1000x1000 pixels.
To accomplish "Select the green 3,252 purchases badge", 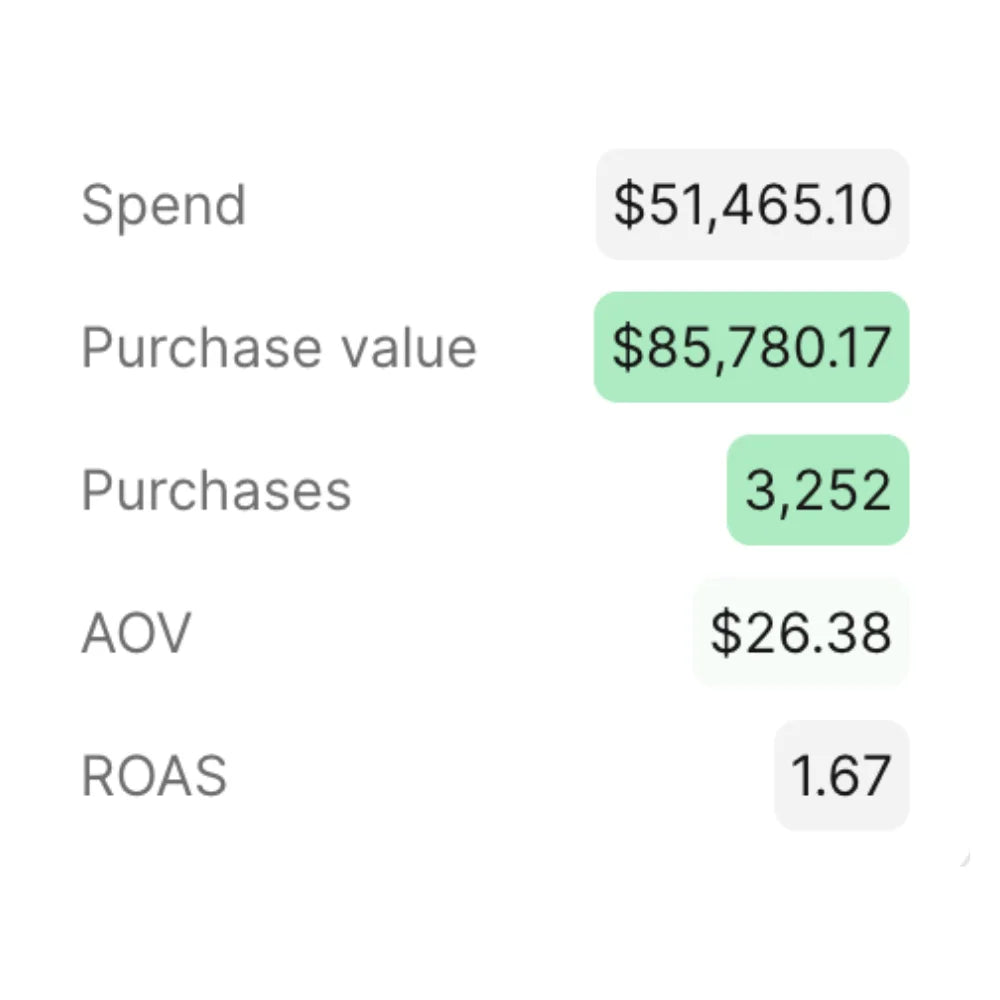I will [818, 491].
